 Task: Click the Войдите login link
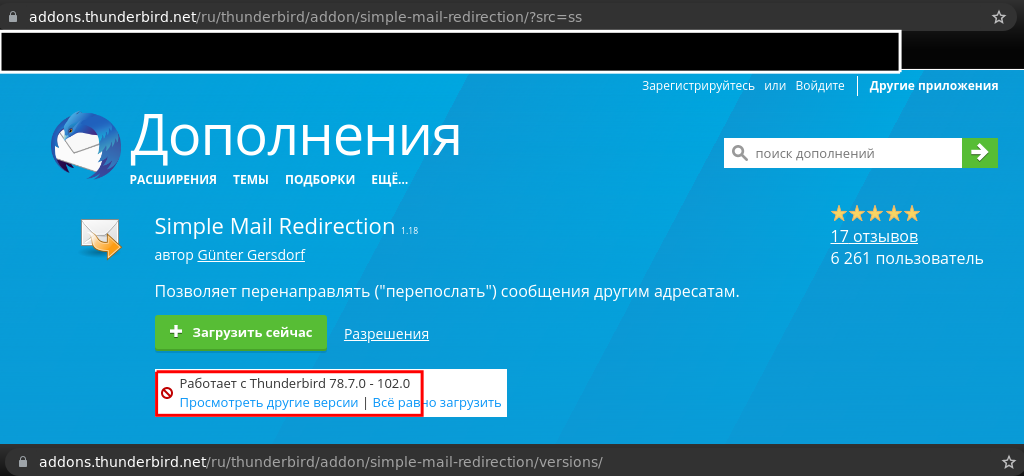pos(820,86)
